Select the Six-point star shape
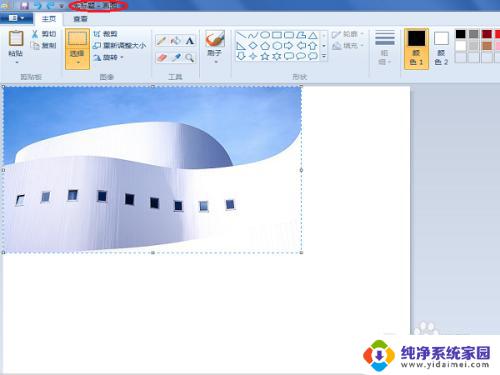Screen dimensions: 500x375 pyautogui.click(x=277, y=56)
